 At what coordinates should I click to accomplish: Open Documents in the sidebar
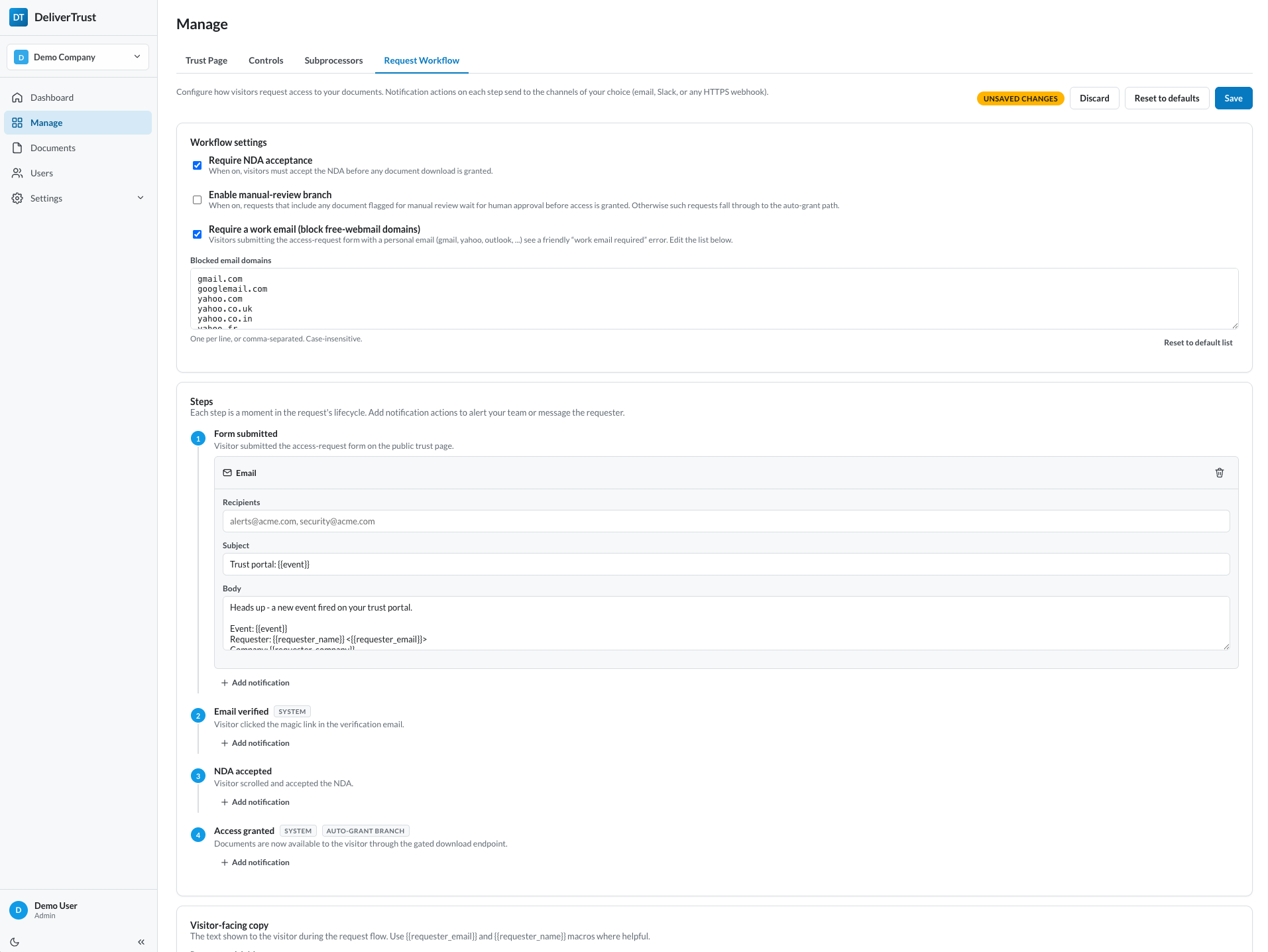(78, 148)
